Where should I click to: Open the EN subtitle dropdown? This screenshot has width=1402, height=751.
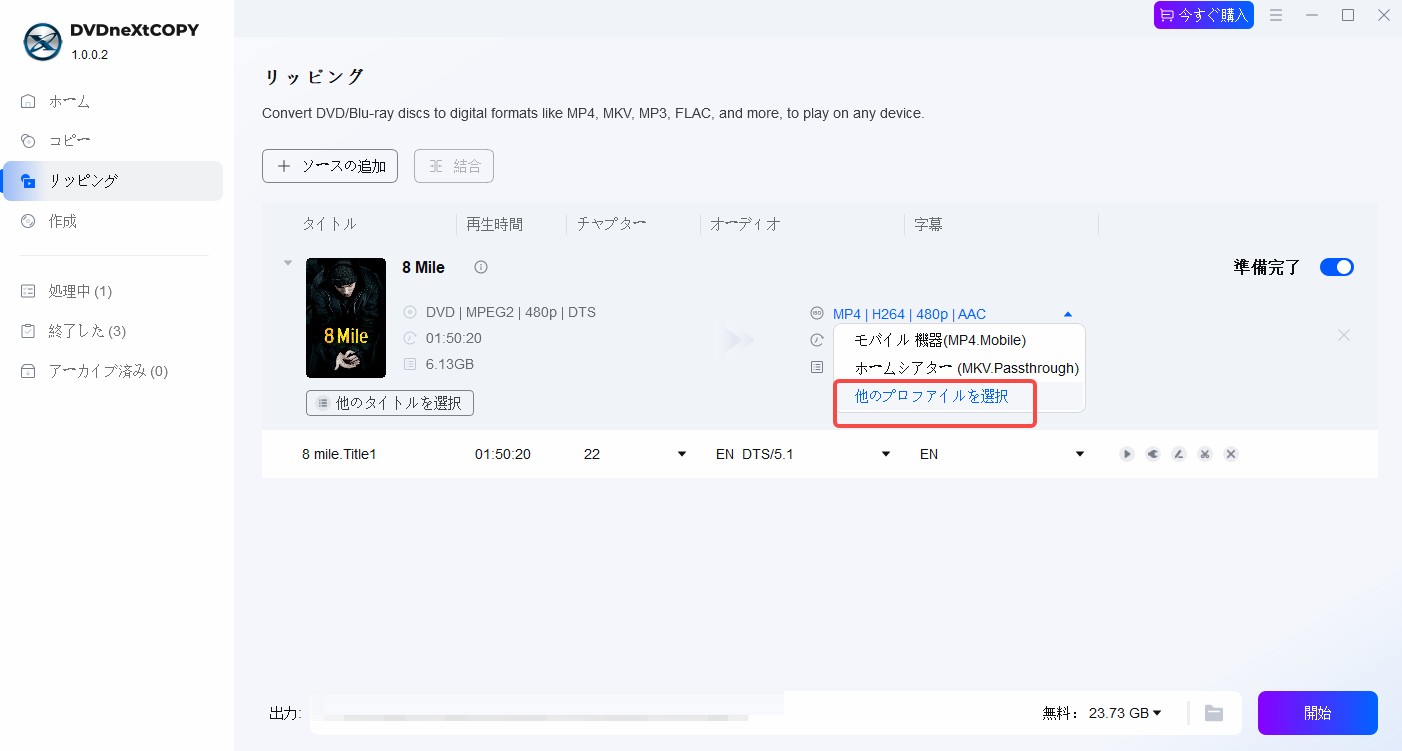pyautogui.click(x=1002, y=454)
